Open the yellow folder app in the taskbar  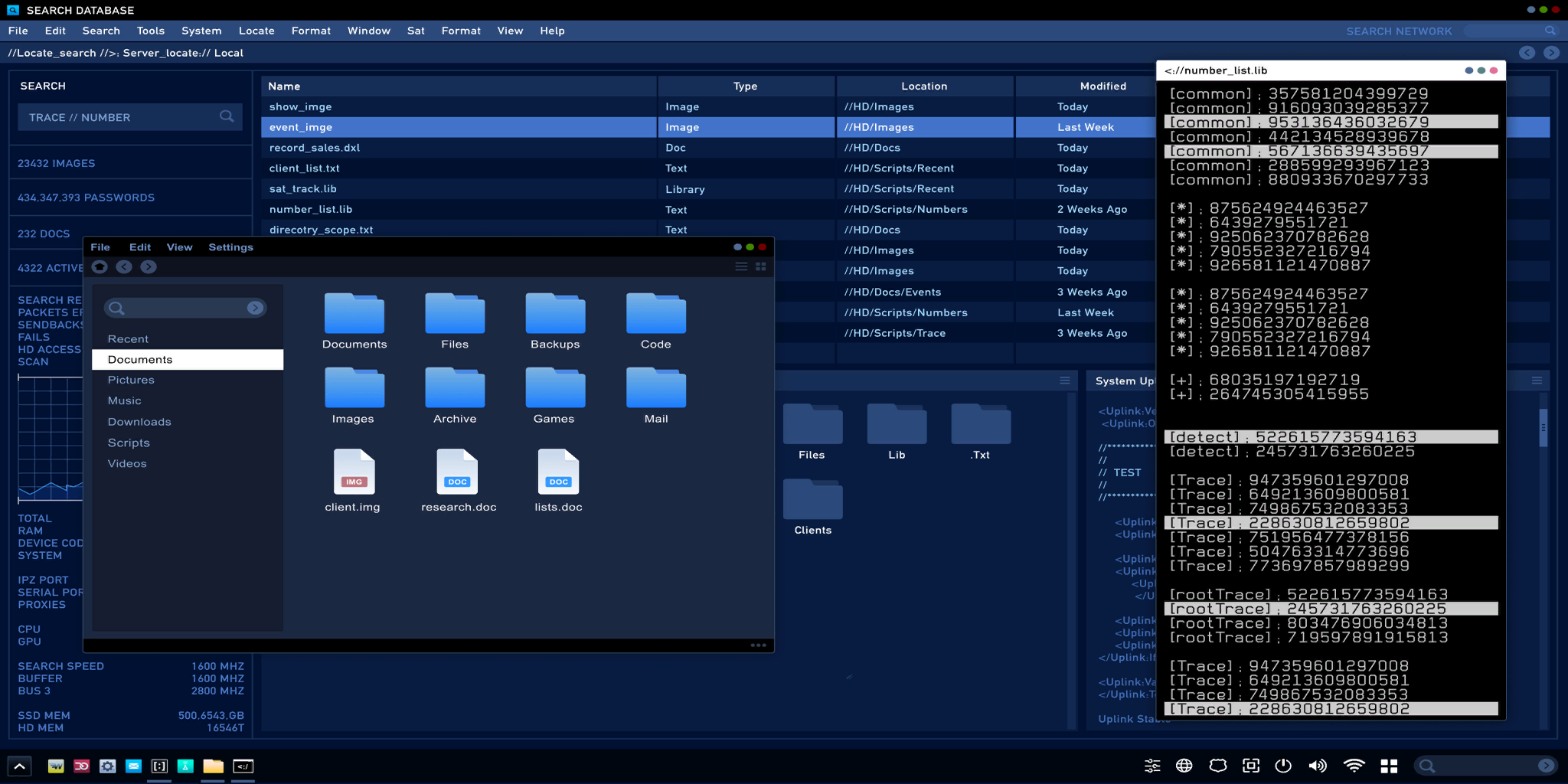click(x=213, y=766)
